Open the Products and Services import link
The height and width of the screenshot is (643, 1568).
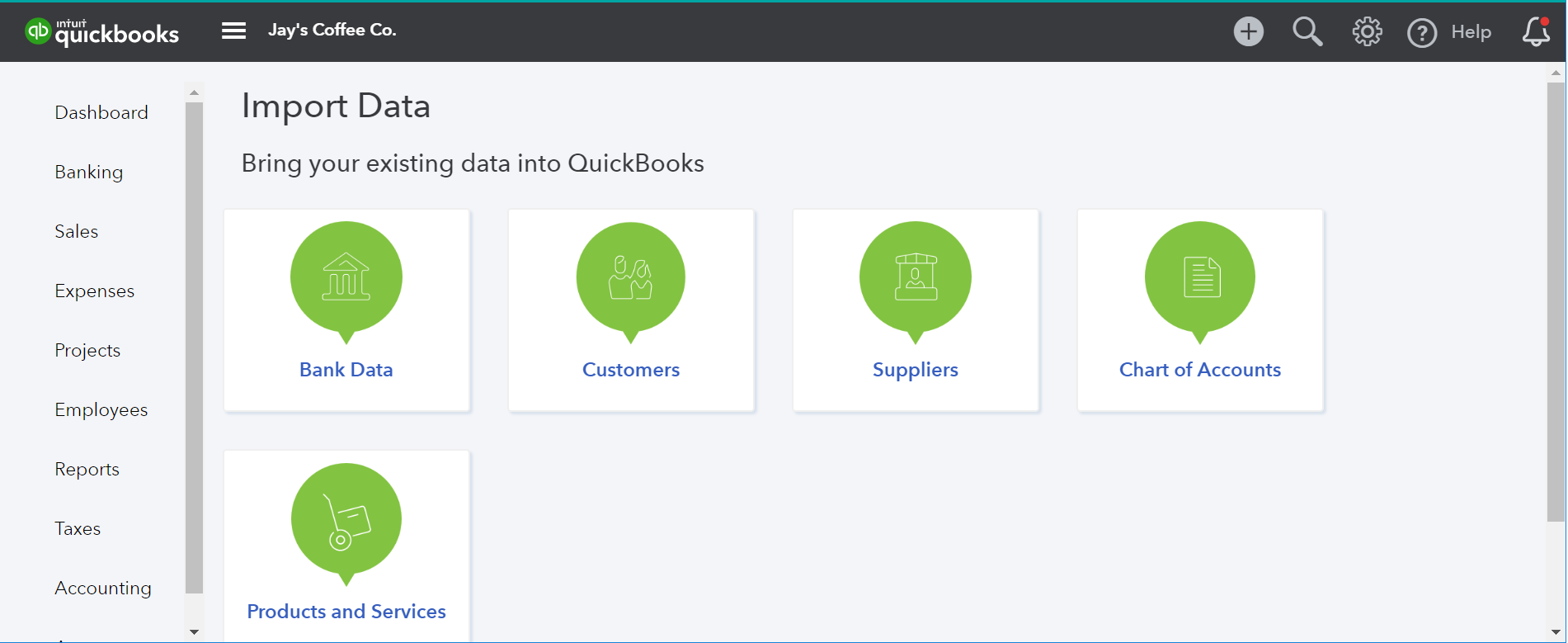pyautogui.click(x=346, y=611)
